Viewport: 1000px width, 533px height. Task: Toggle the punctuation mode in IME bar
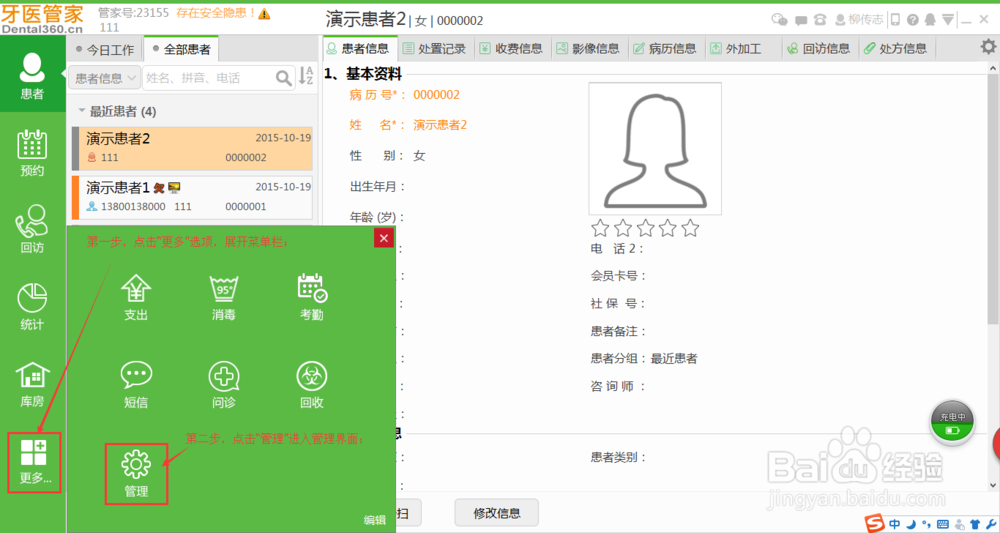pyautogui.click(x=927, y=525)
